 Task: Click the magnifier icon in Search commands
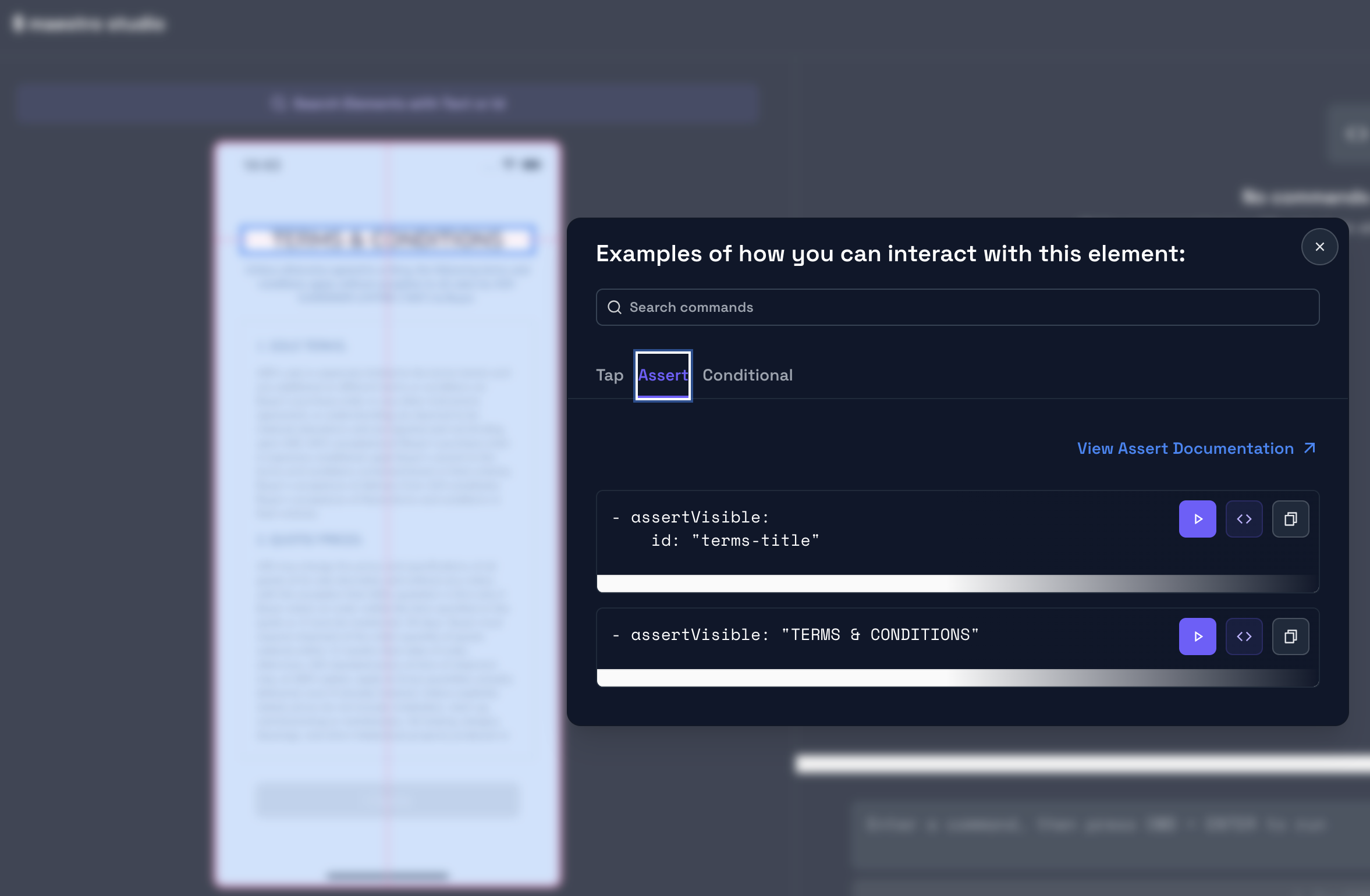coord(615,307)
